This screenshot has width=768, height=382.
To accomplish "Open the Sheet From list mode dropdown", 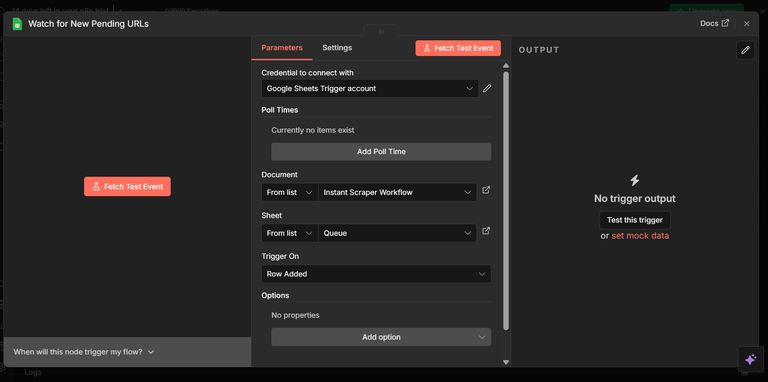I will pyautogui.click(x=289, y=233).
